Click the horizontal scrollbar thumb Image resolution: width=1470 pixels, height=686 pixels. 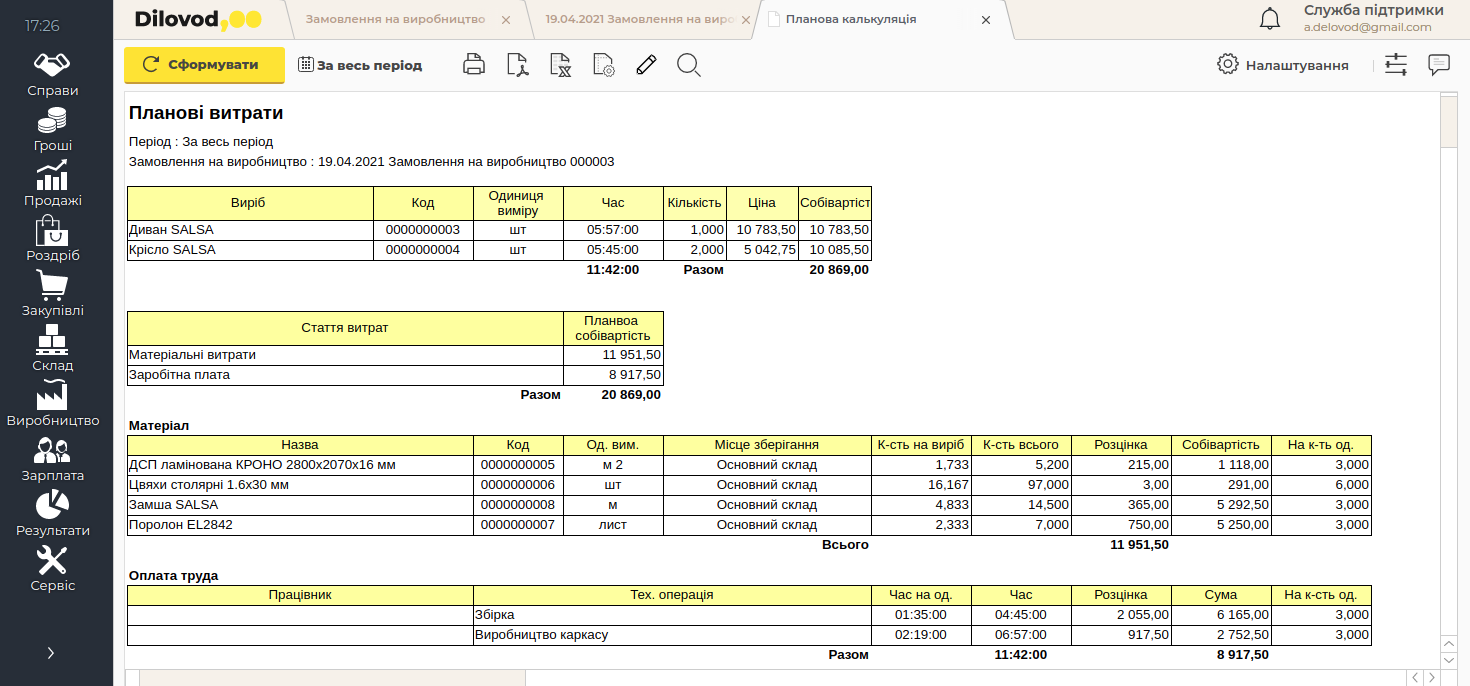click(332, 678)
